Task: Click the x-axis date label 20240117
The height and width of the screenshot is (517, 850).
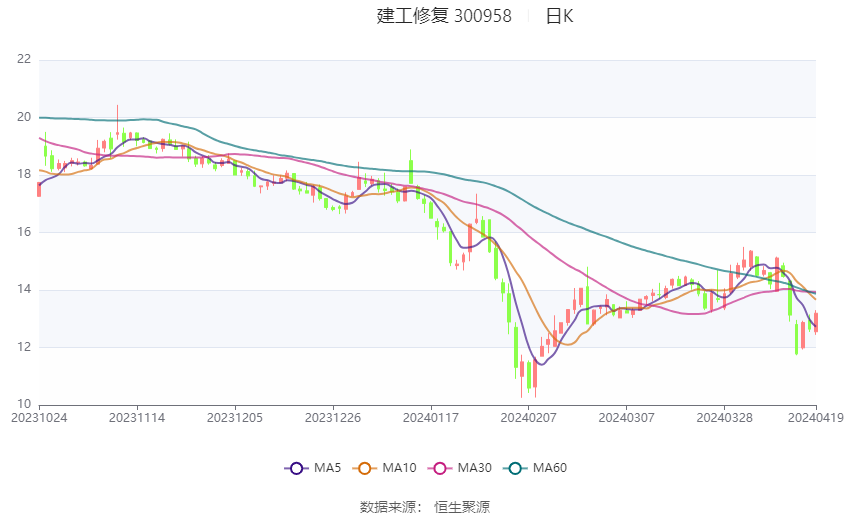Action: (x=431, y=418)
